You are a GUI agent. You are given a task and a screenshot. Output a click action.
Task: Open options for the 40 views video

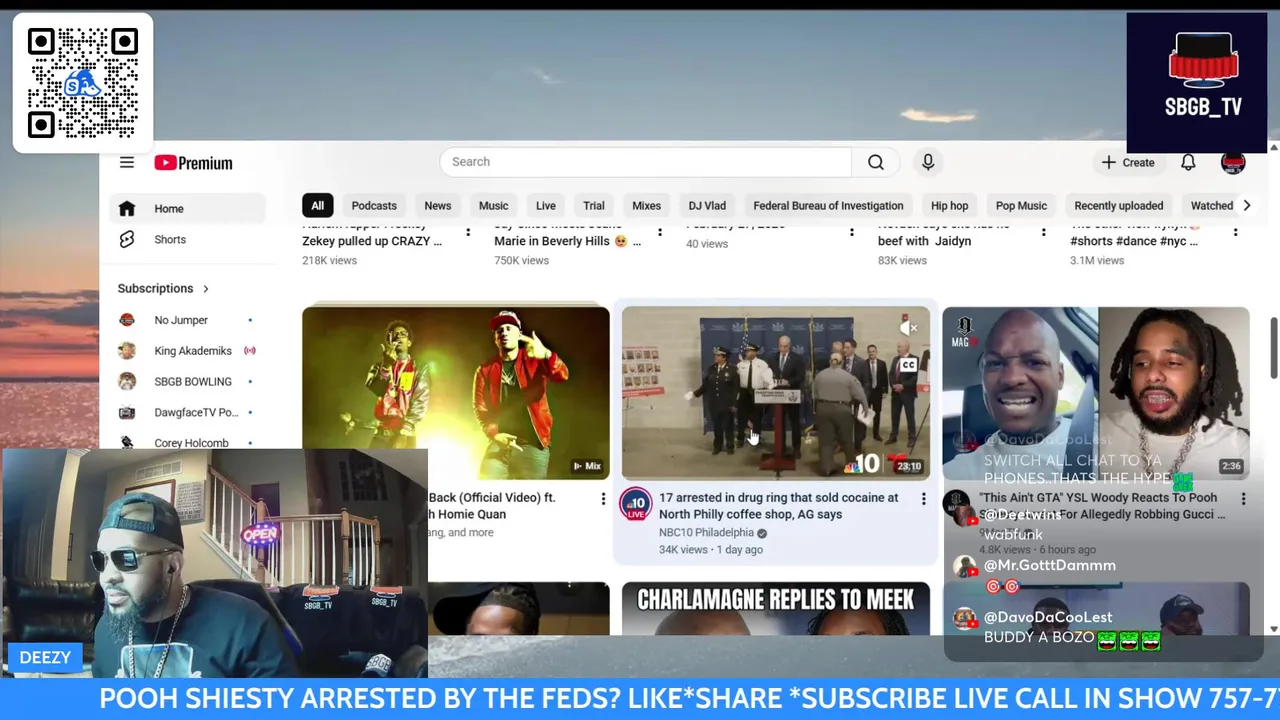pyautogui.click(x=851, y=232)
